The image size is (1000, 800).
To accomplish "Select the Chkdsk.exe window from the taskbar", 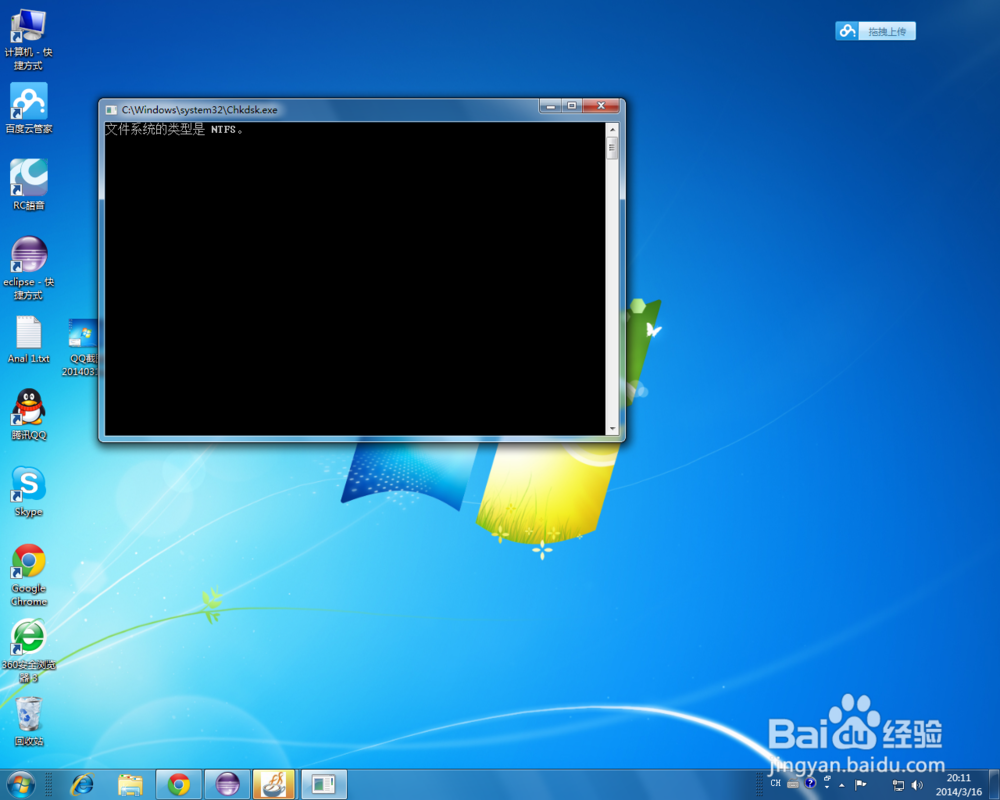I will click(322, 784).
